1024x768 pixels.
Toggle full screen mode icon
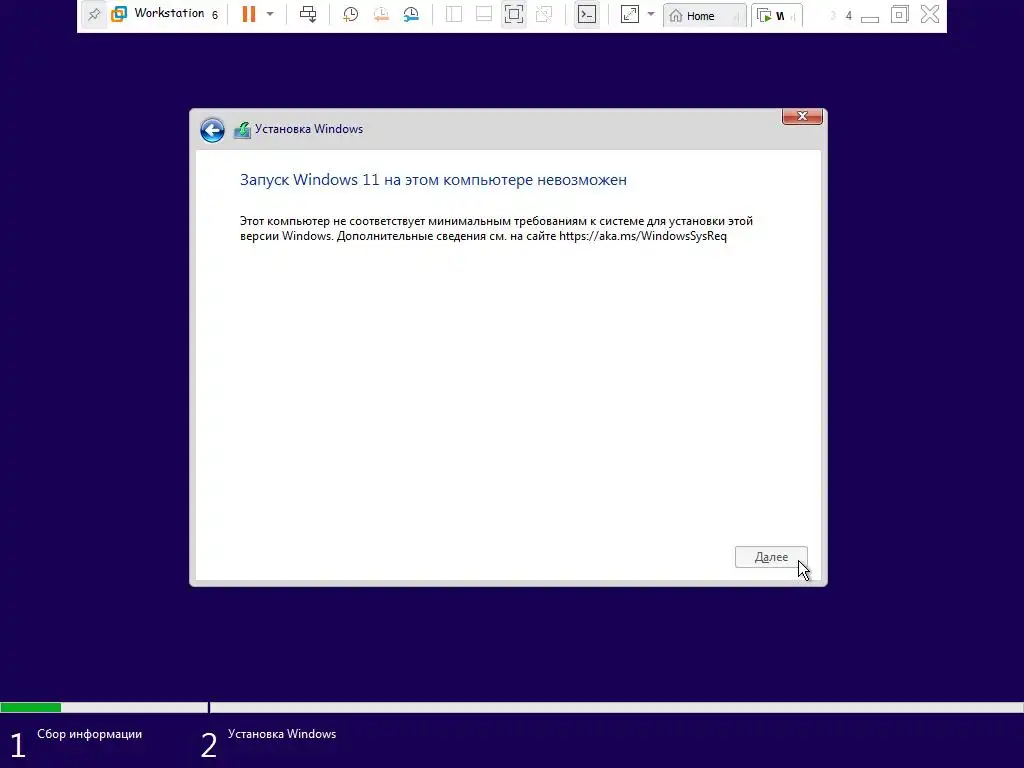(x=514, y=14)
